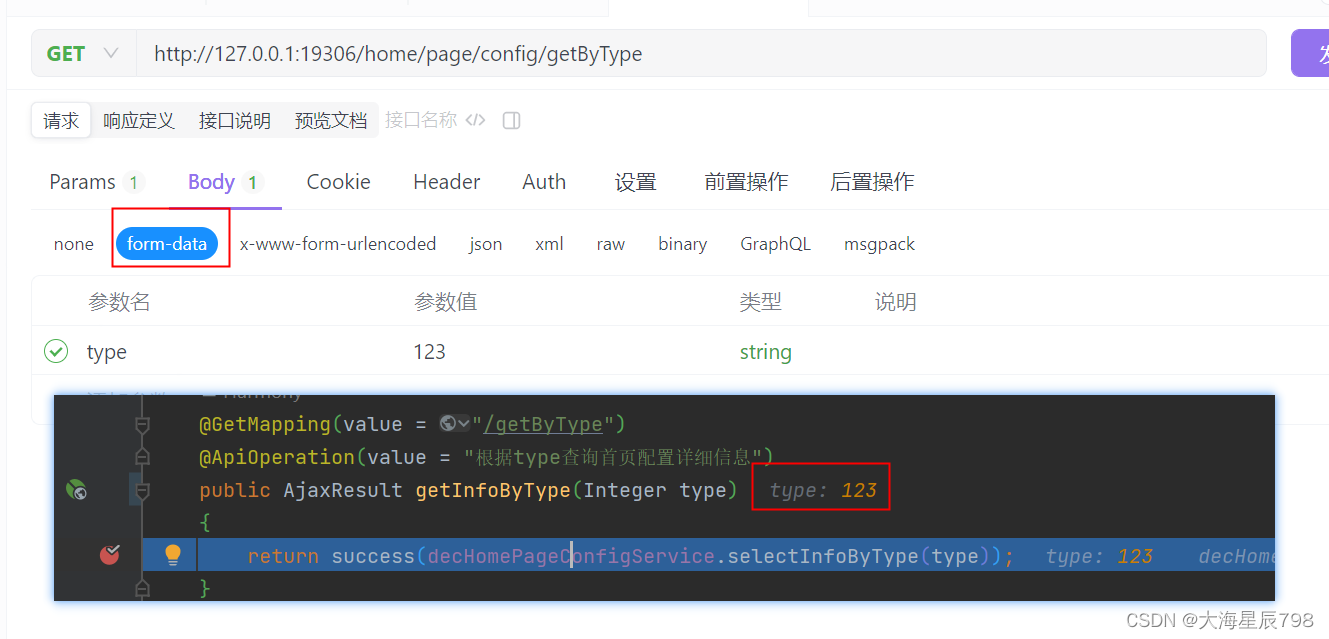Click the red verified breakpoint icon
This screenshot has height=639, width=1329.
110,554
